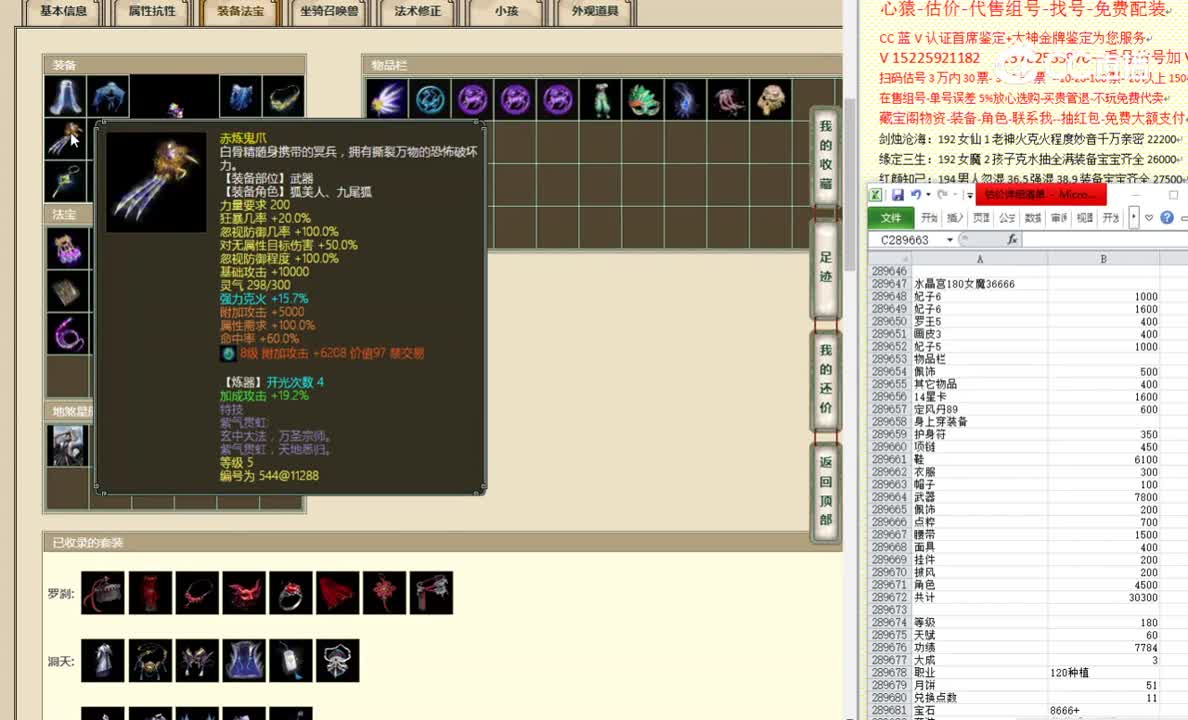Select the last 罗刹 set tassel icon
This screenshot has height=720, width=1188.
point(432,593)
